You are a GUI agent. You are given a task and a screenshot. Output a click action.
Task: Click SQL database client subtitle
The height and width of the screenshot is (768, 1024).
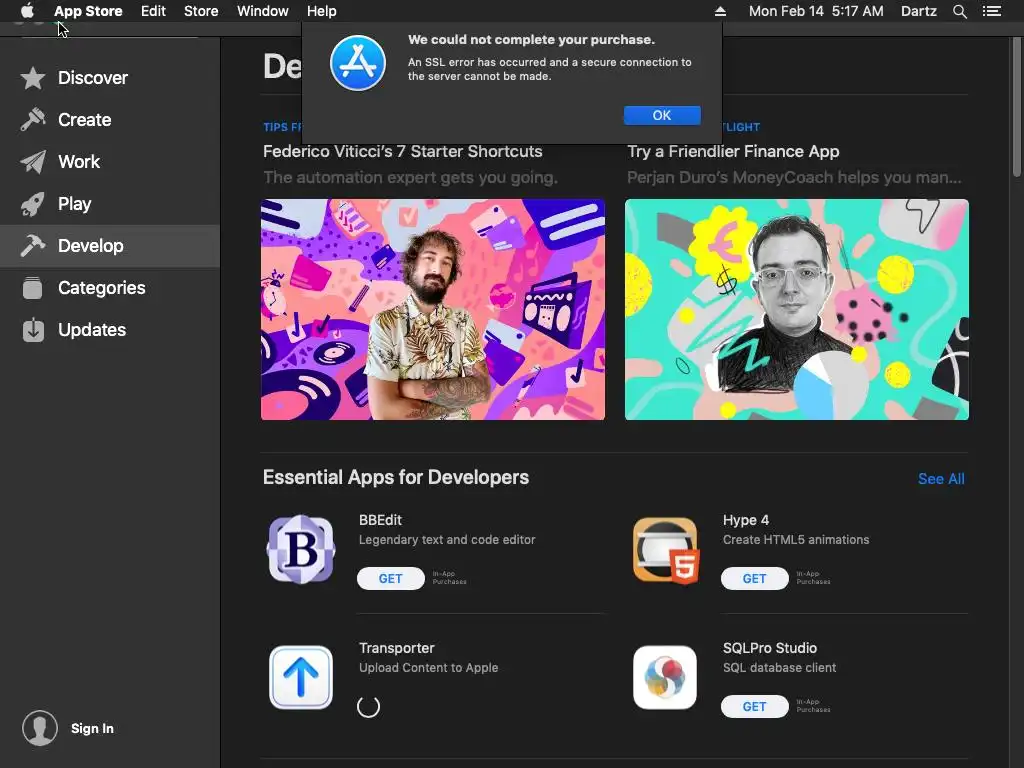[779, 667]
